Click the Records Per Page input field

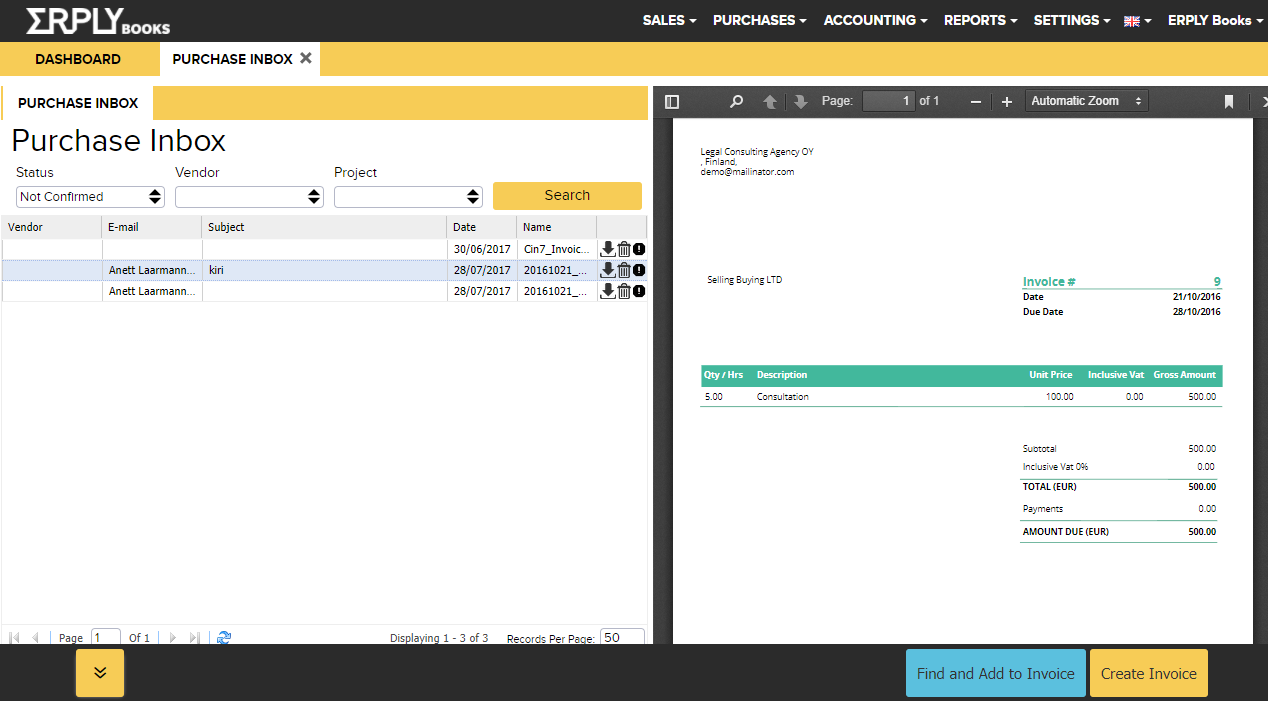622,637
